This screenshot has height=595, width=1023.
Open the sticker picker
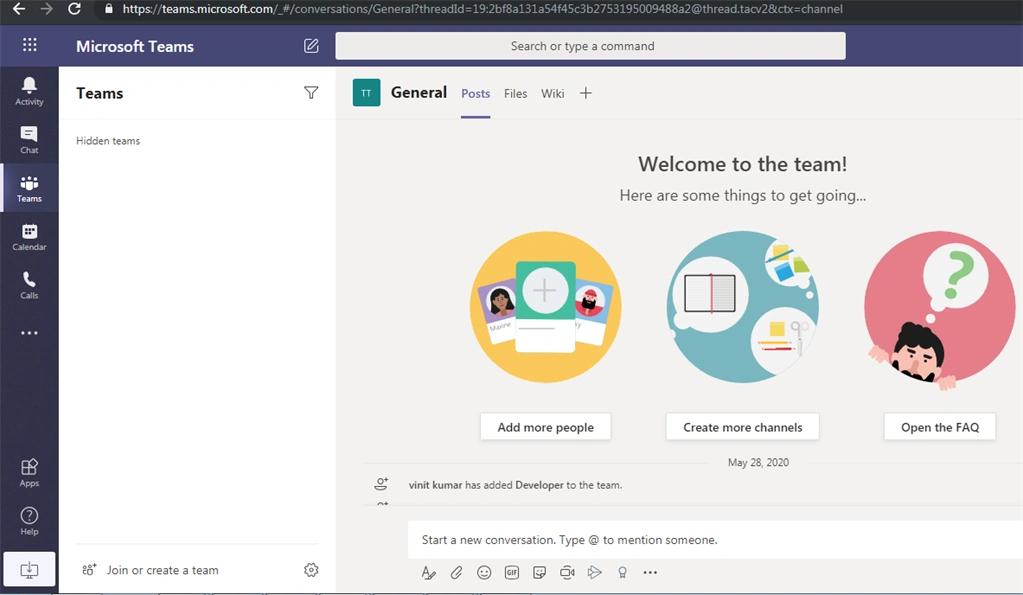click(540, 572)
